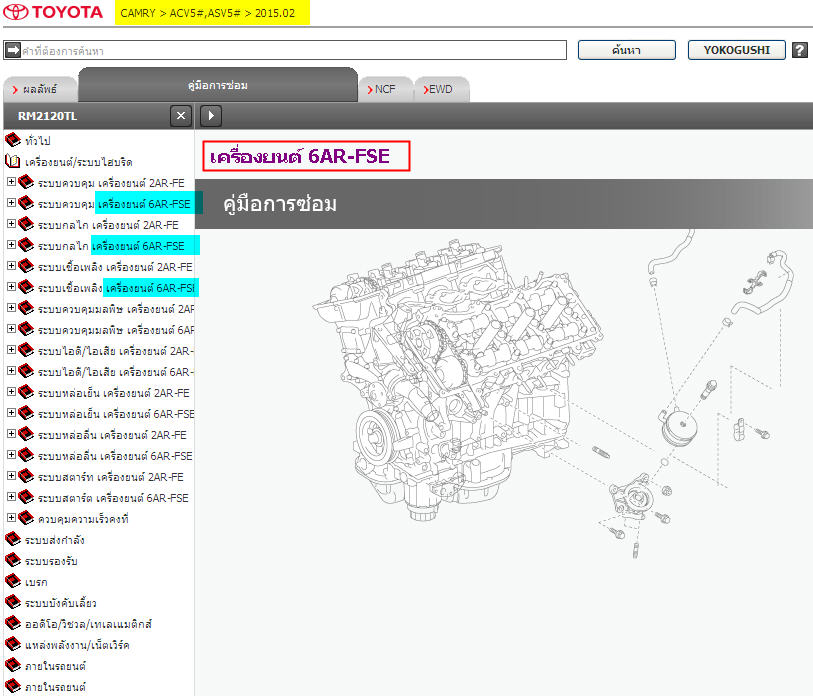Viewport: 813px width, 696px height.
Task: Expand ระบบกลไก เครื่องยนต์ 6AR-FSE node
Action: (11, 244)
